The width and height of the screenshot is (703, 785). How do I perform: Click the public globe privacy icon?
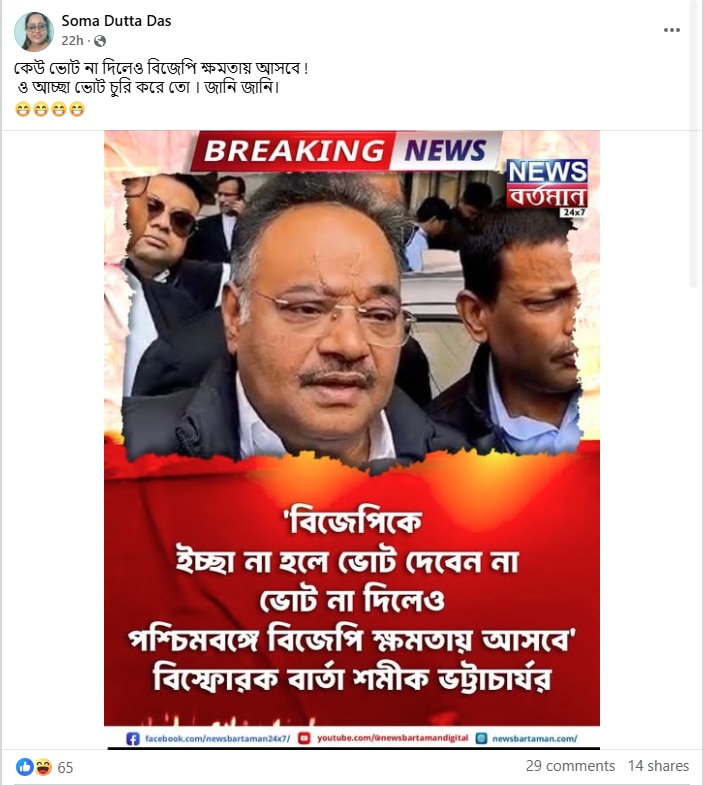100,41
